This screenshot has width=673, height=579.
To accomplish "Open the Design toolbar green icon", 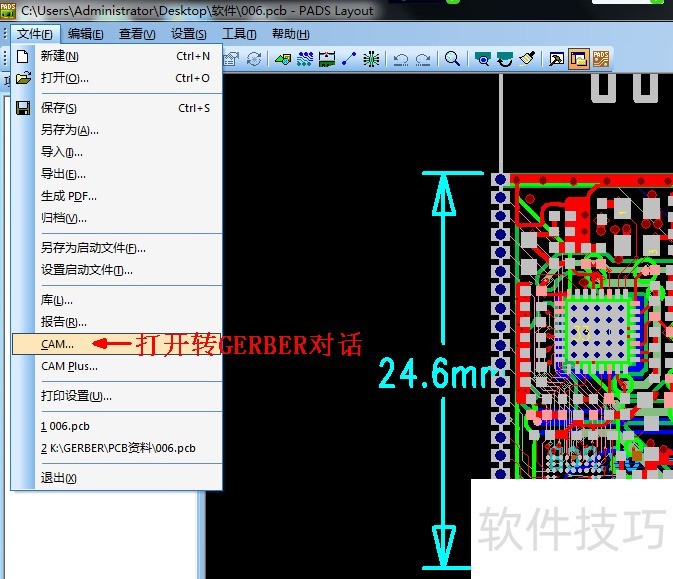I will [283, 59].
